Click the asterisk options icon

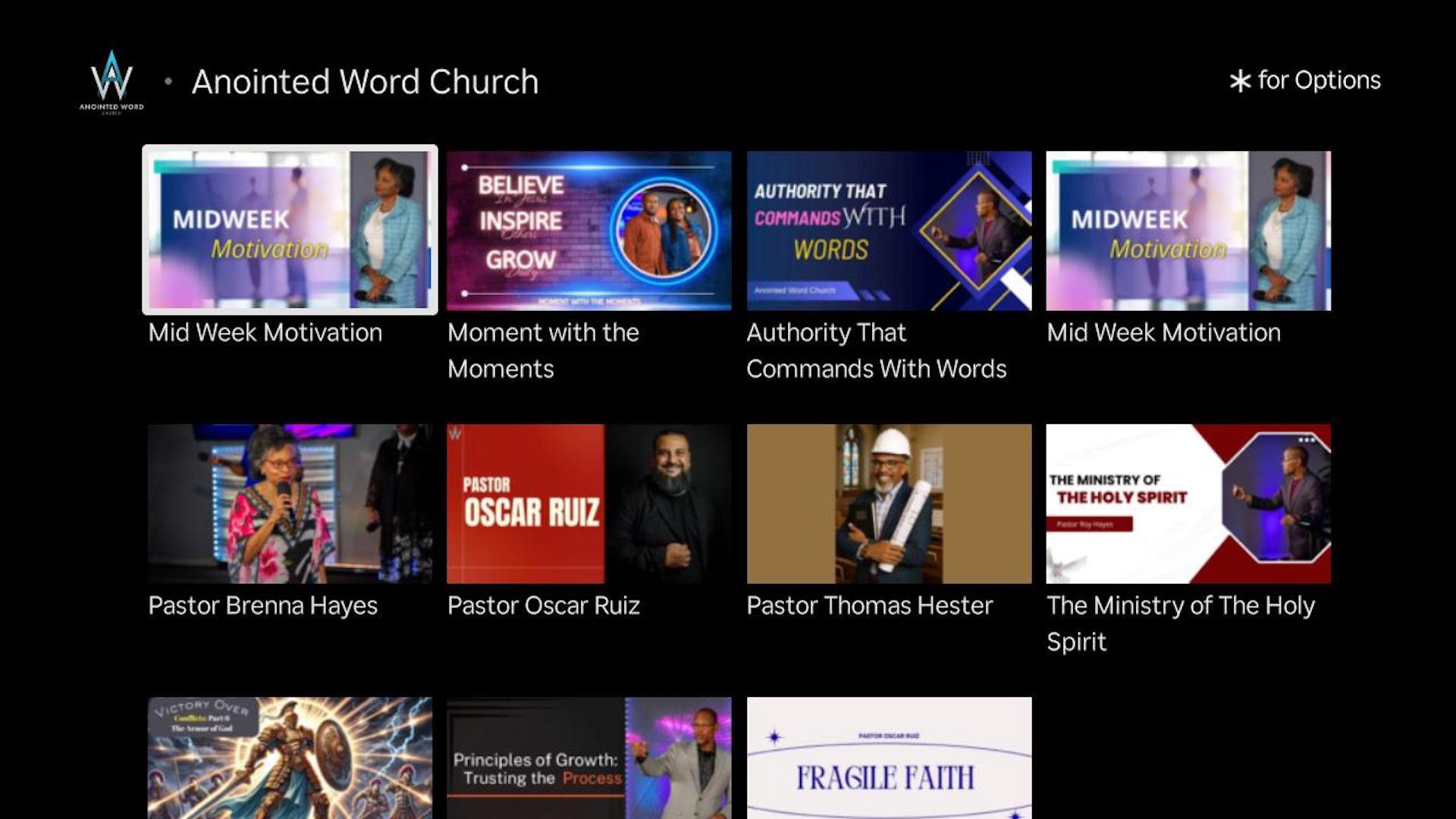[1240, 81]
